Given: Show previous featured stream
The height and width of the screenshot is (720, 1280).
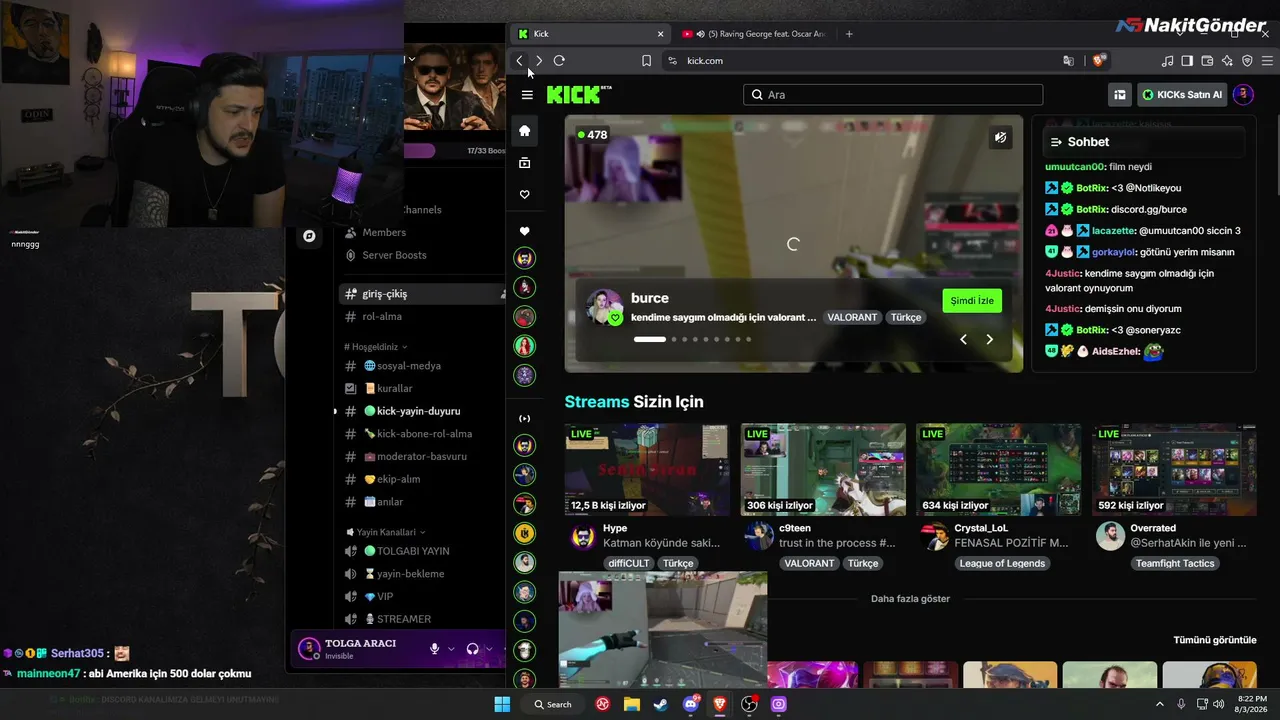Looking at the screenshot, I should pos(963,339).
